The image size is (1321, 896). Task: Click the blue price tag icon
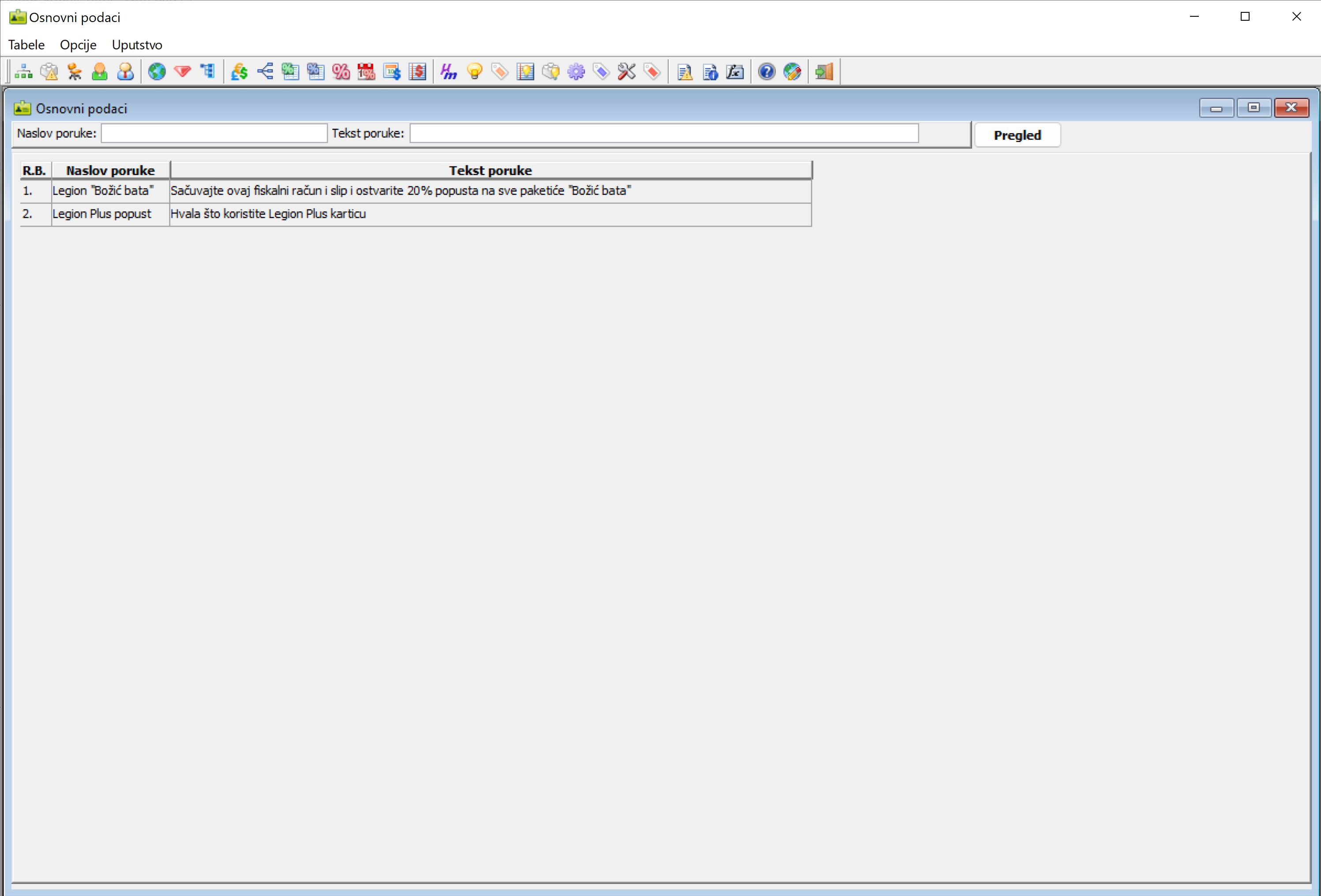point(601,71)
